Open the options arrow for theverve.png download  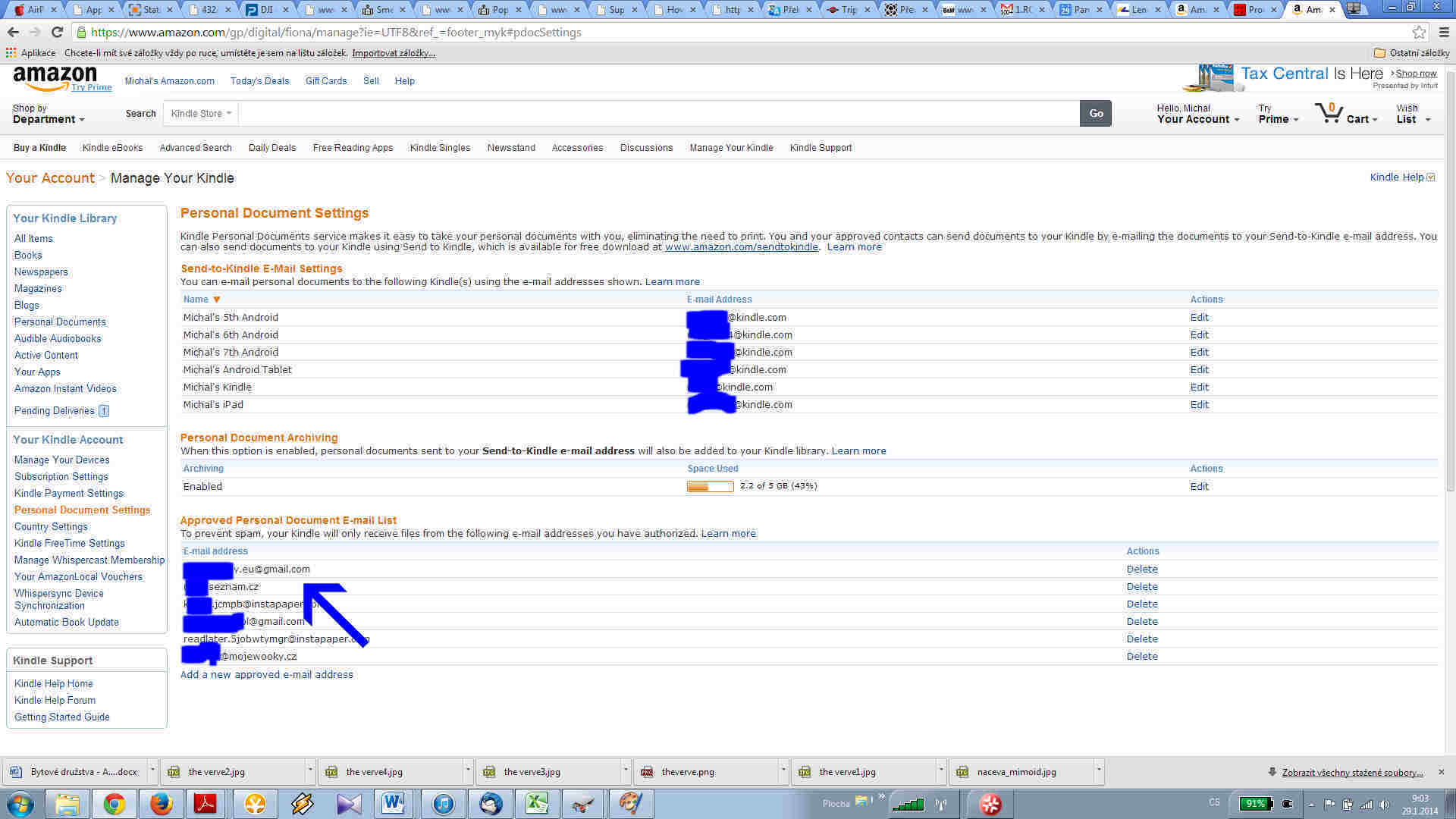[x=783, y=770]
